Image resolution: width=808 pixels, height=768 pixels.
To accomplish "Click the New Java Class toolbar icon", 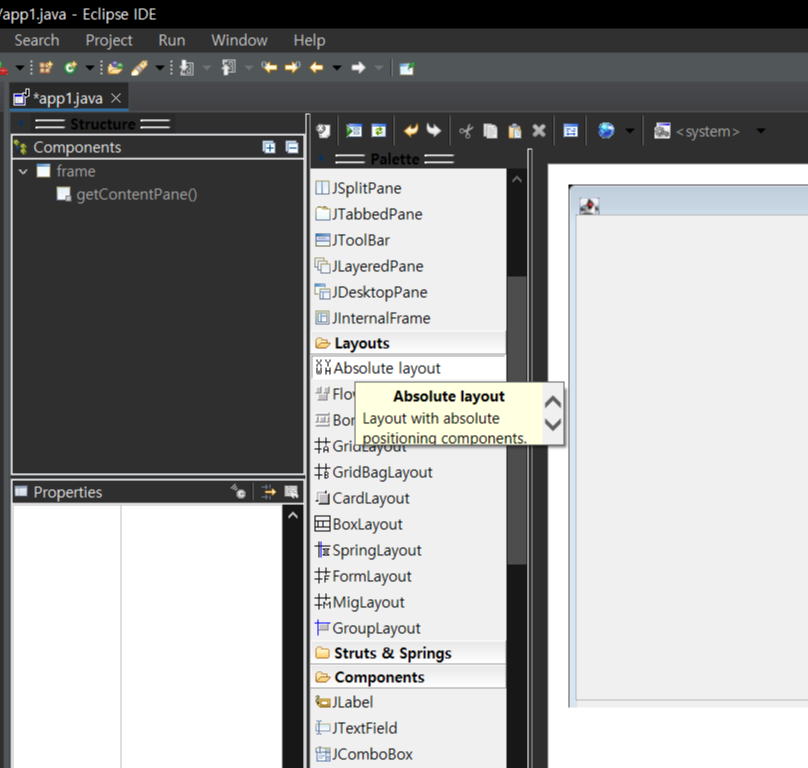I will click(x=71, y=68).
